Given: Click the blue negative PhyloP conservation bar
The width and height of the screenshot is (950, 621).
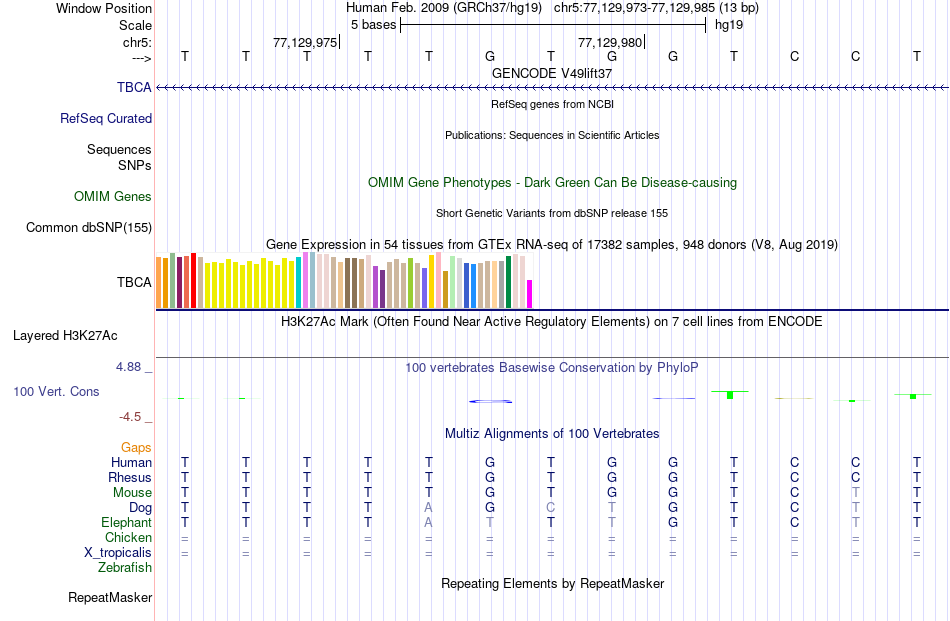Looking at the screenshot, I should pyautogui.click(x=490, y=401).
